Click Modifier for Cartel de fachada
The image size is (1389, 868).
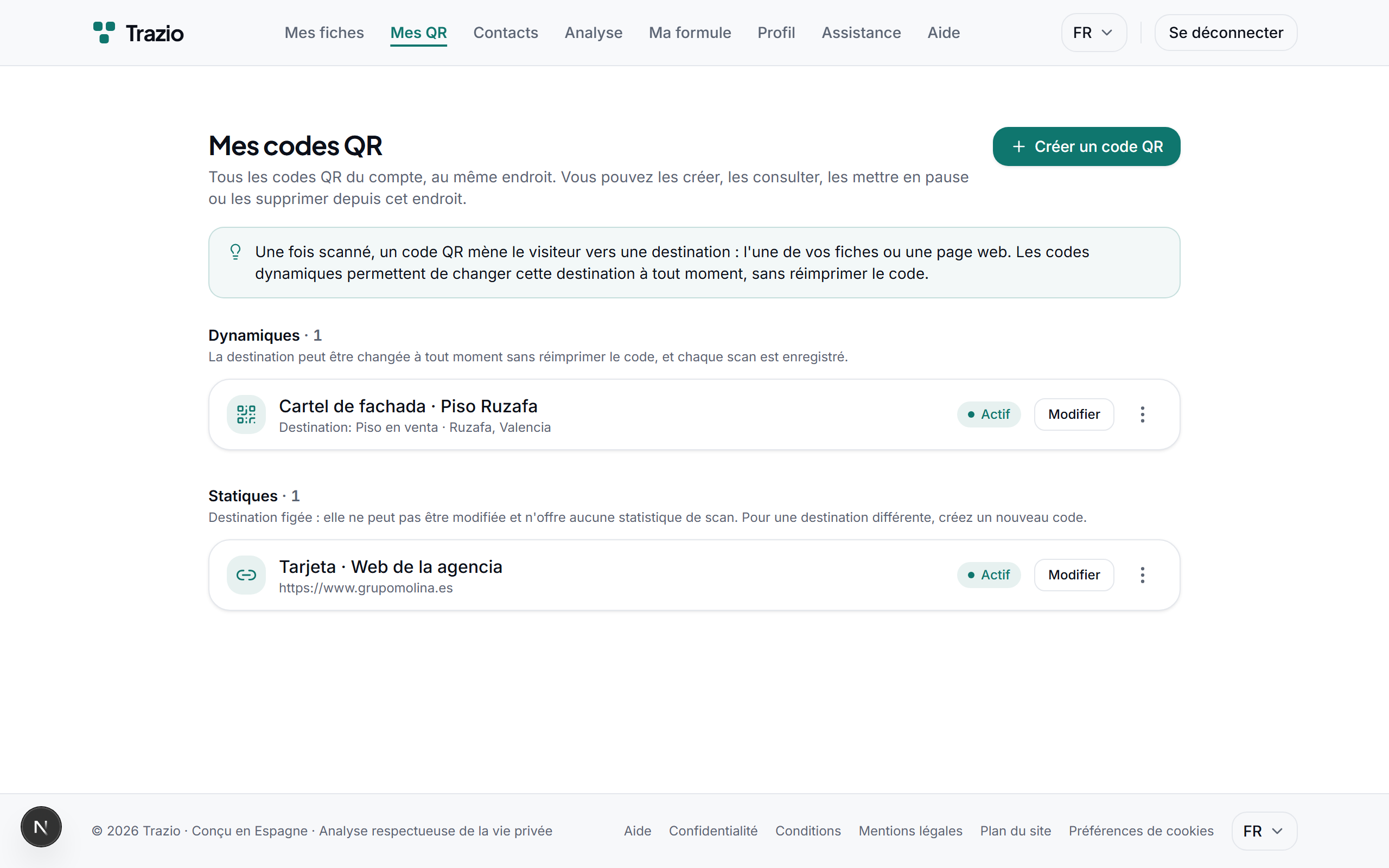tap(1074, 414)
